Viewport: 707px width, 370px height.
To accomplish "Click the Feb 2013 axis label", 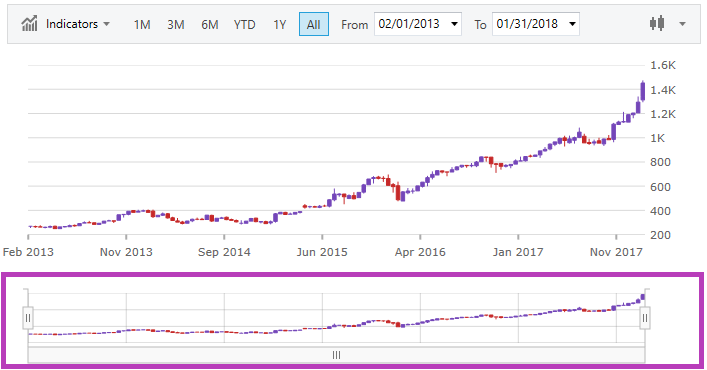I will click(x=28, y=252).
